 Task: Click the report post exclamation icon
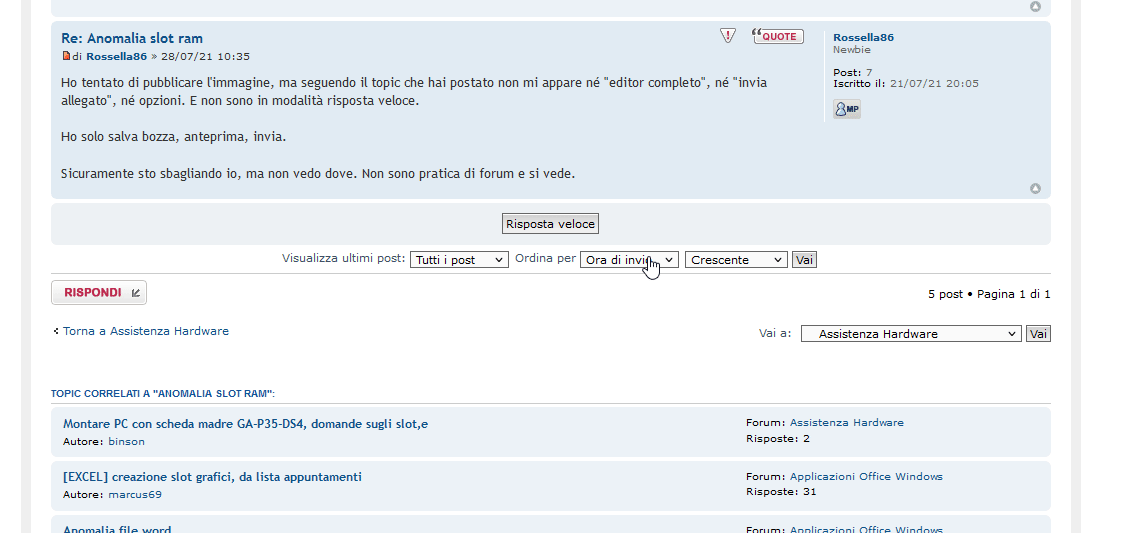pos(728,36)
